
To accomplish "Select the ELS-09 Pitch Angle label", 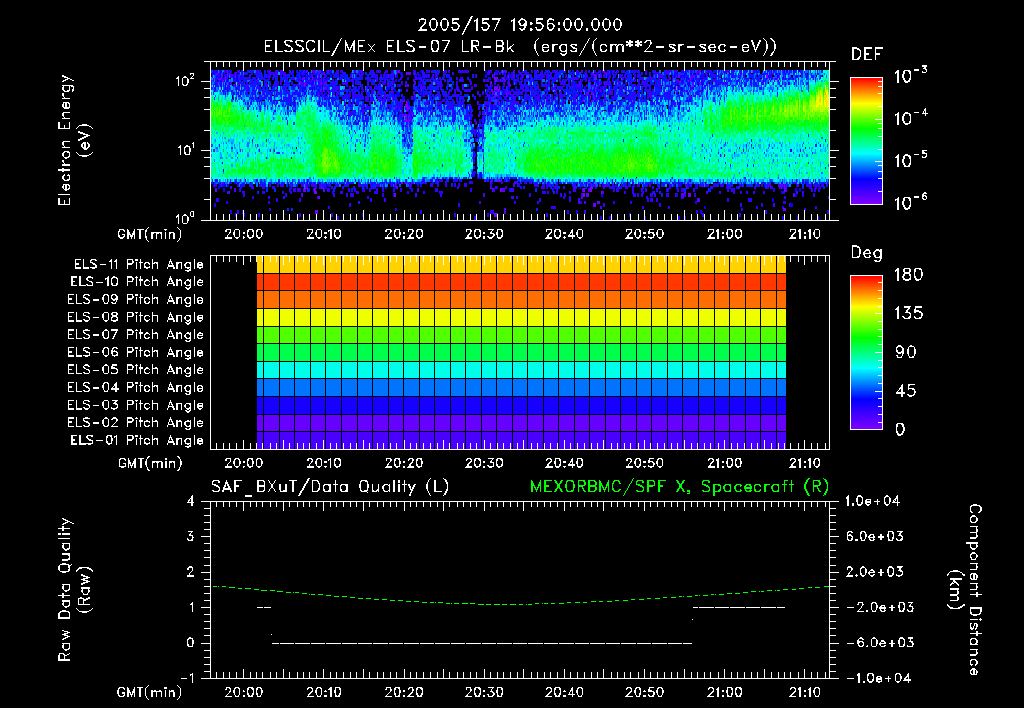I will click(x=136, y=299).
